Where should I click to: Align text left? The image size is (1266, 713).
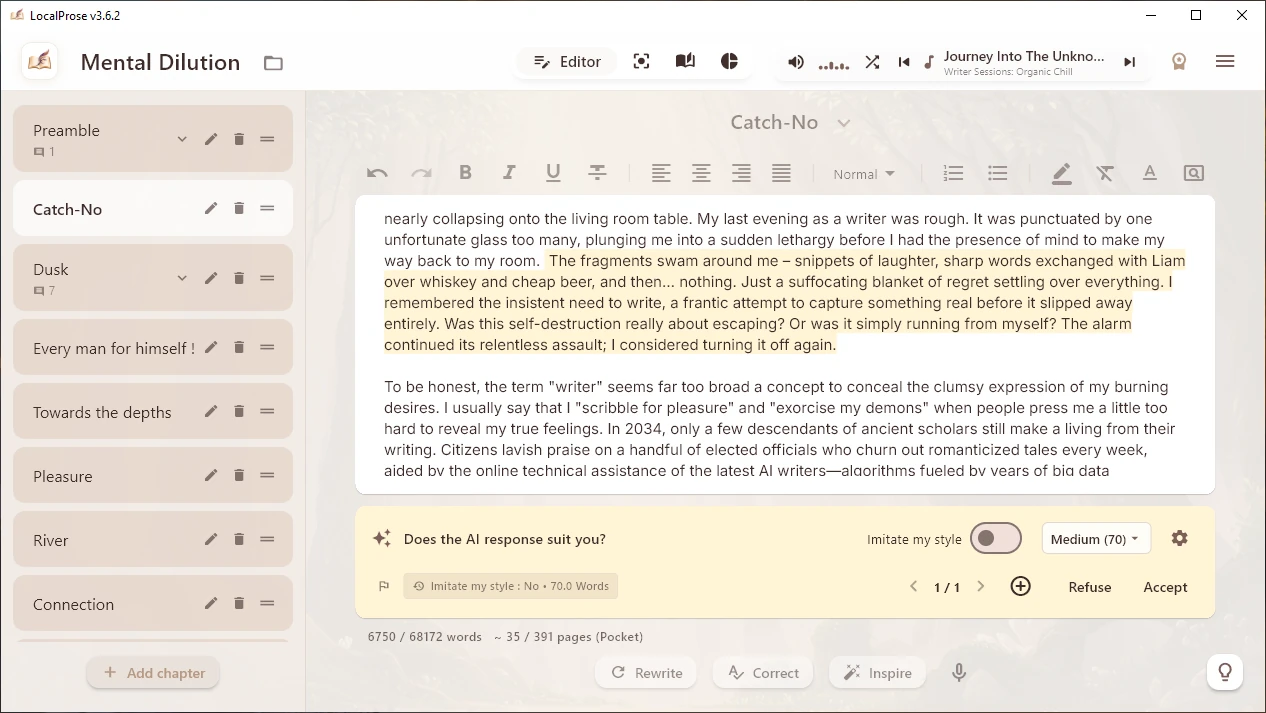coord(661,173)
